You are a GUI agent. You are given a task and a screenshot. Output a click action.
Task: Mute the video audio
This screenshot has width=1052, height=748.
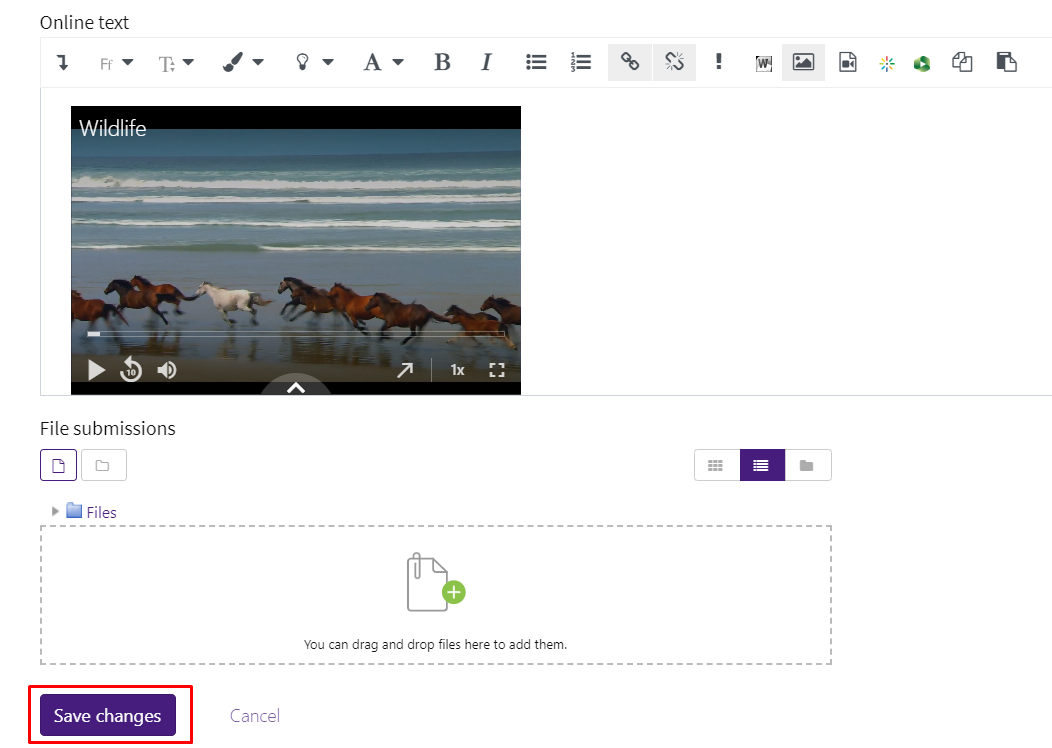pyautogui.click(x=166, y=369)
